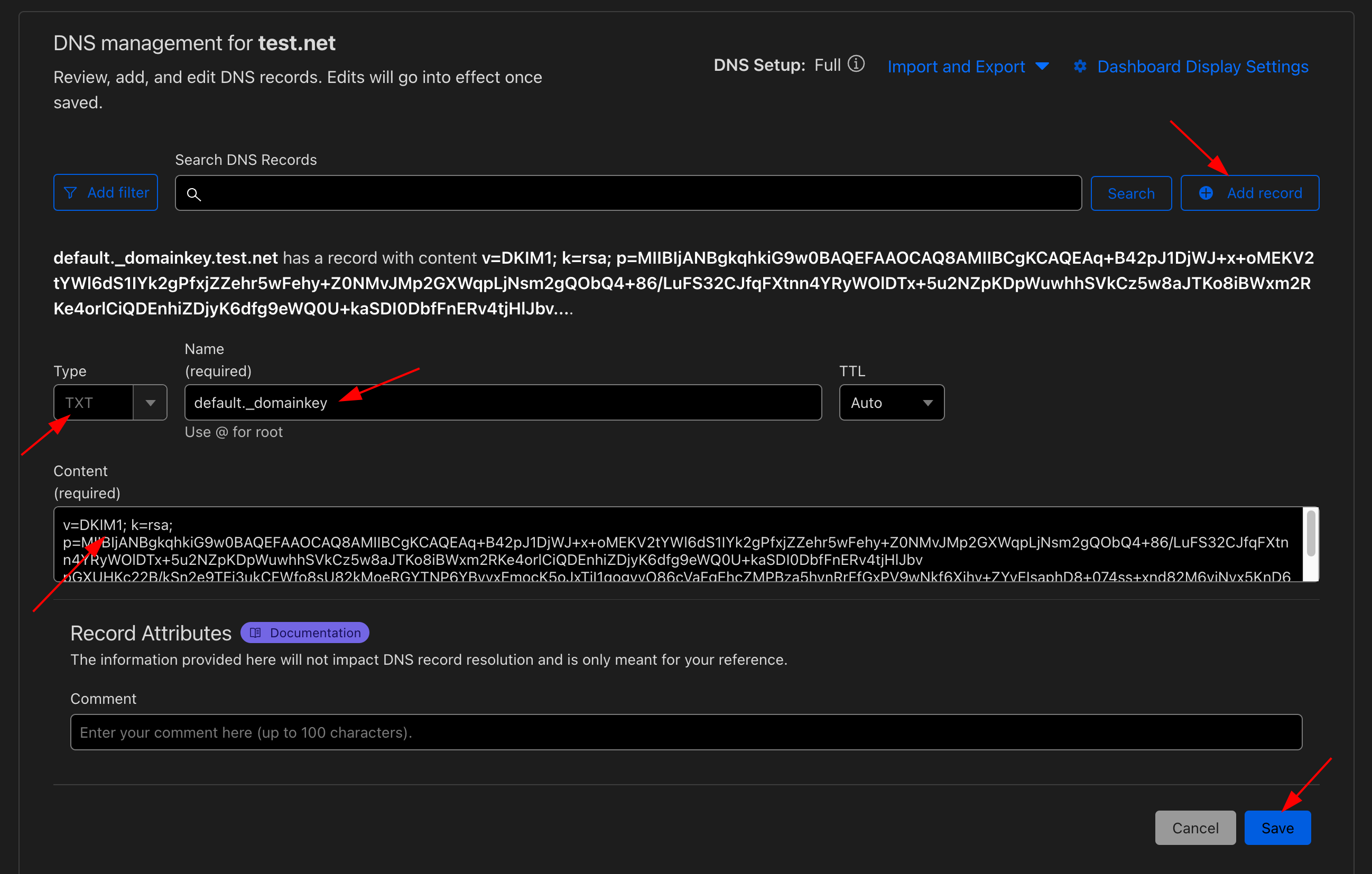This screenshot has width=1372, height=874.
Task: Expand the TXT record type dropdown
Action: click(x=150, y=403)
